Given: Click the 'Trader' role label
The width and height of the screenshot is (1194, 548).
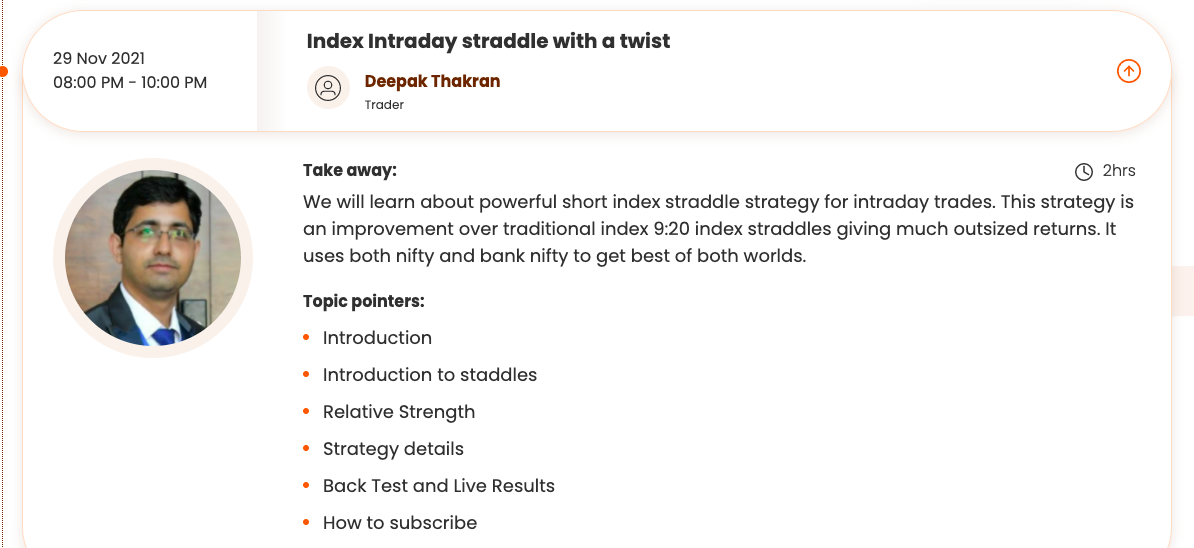Looking at the screenshot, I should tap(384, 104).
